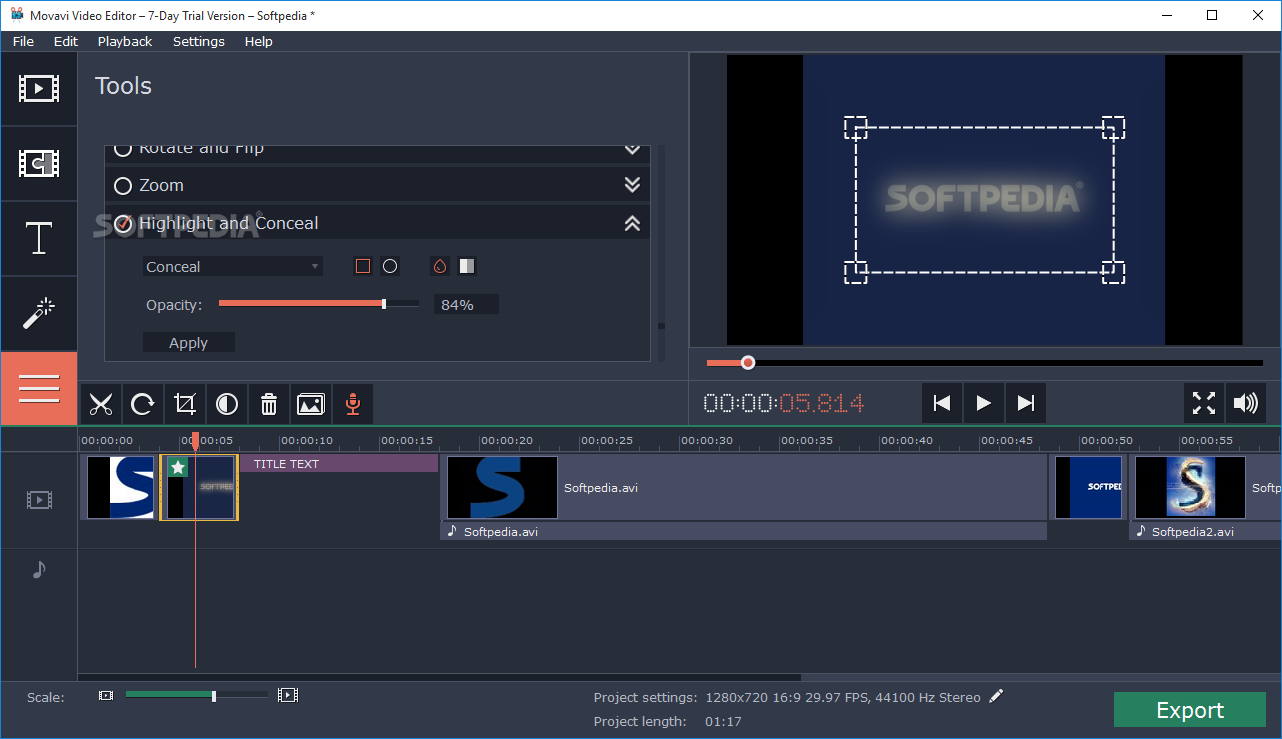Enter fullscreen preview mode
Screen dimensions: 1282x739
1204,403
